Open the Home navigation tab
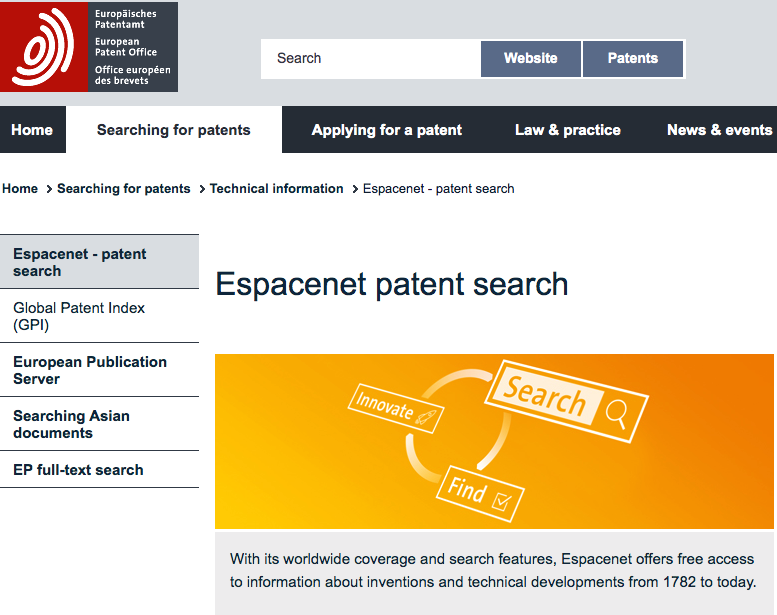 click(32, 130)
